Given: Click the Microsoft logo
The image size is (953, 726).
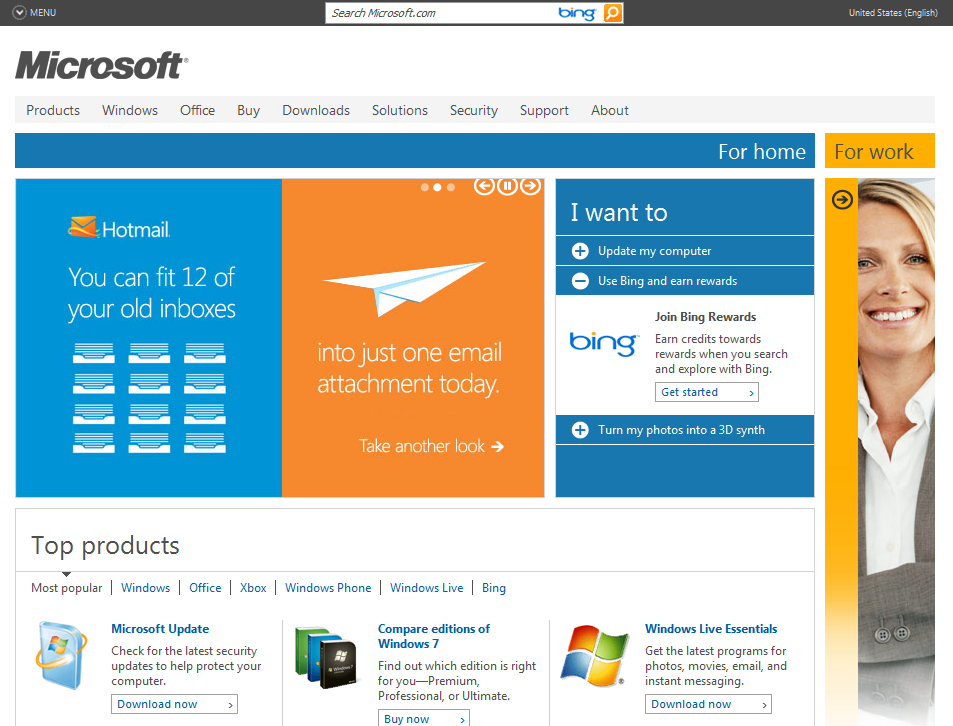Looking at the screenshot, I should coord(101,66).
